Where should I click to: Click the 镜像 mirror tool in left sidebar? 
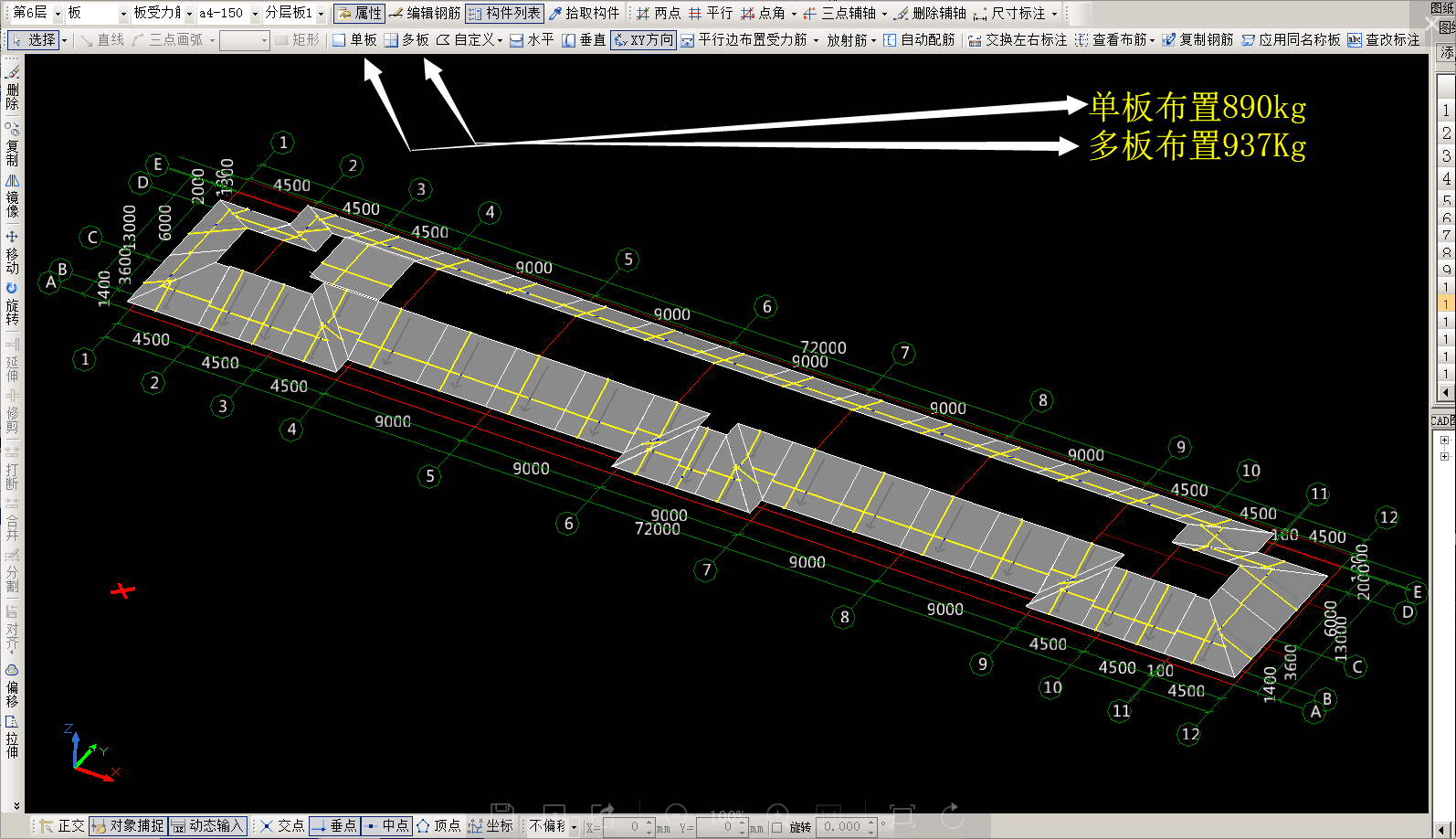click(12, 196)
